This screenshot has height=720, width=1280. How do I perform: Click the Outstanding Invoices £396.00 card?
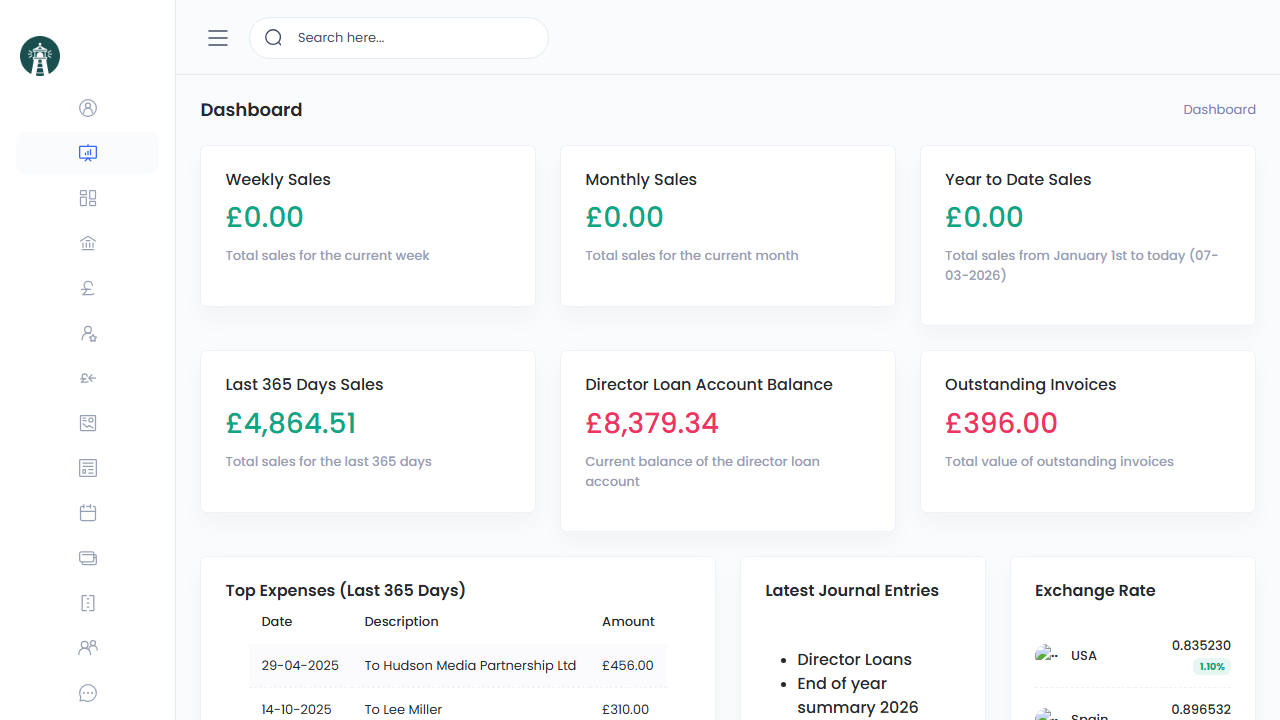coord(1087,431)
